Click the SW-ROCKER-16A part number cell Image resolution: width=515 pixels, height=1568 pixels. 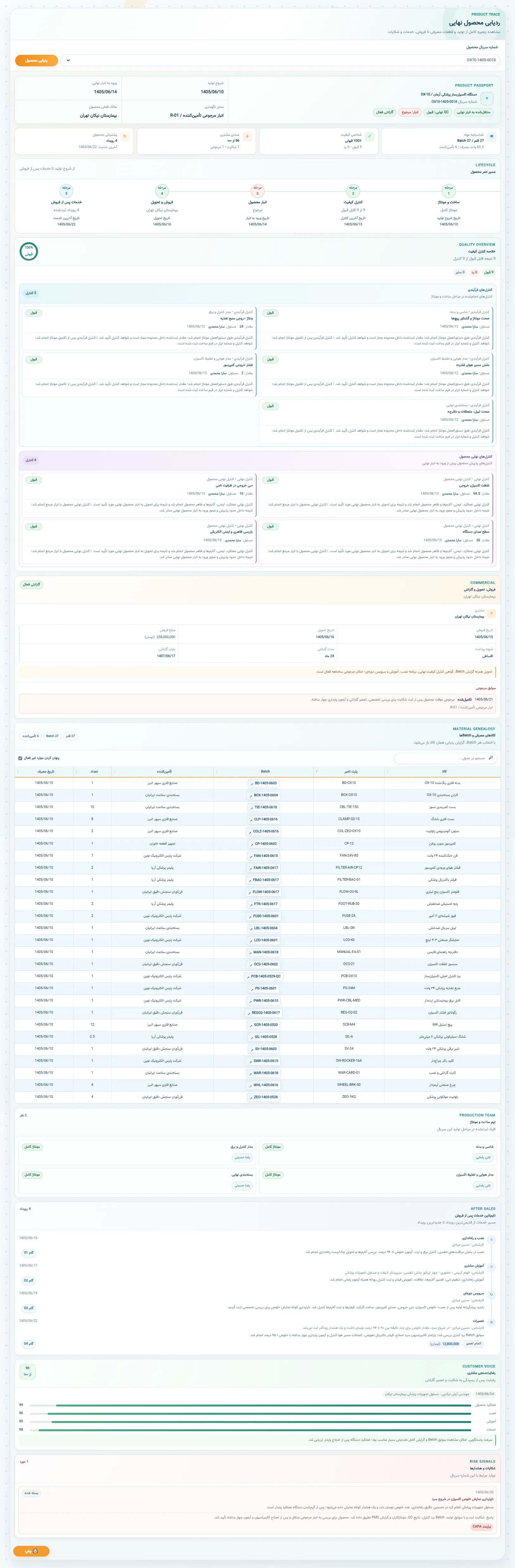[x=349, y=1060]
